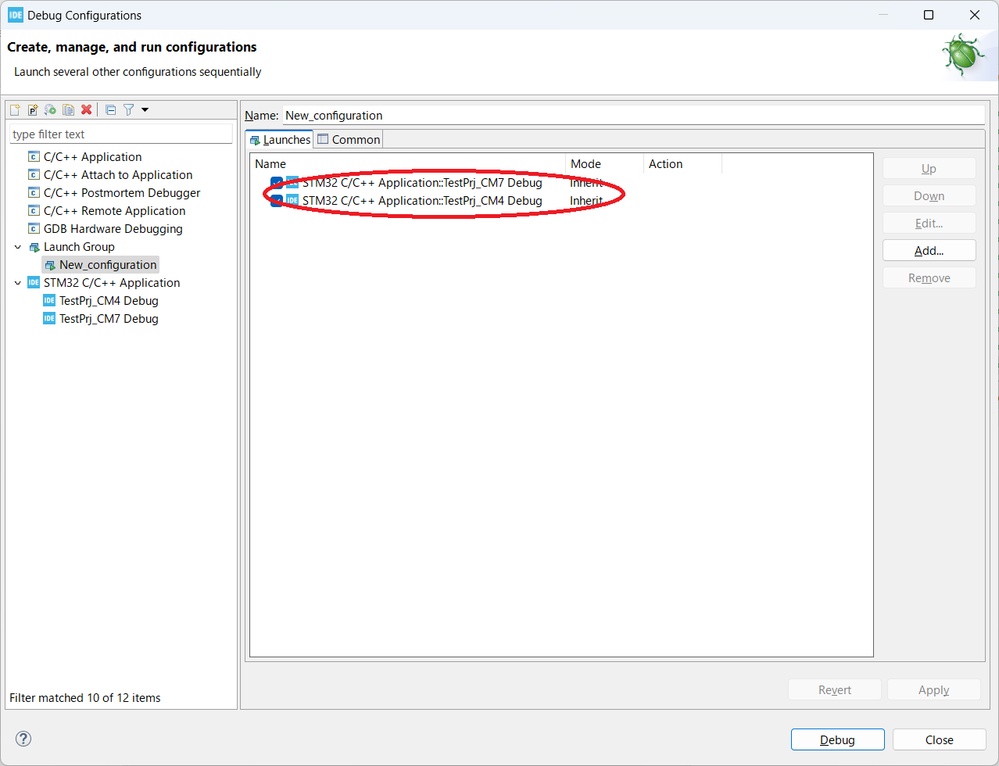Viewport: 999px width, 766px height.
Task: Click the Add... button
Action: [929, 250]
